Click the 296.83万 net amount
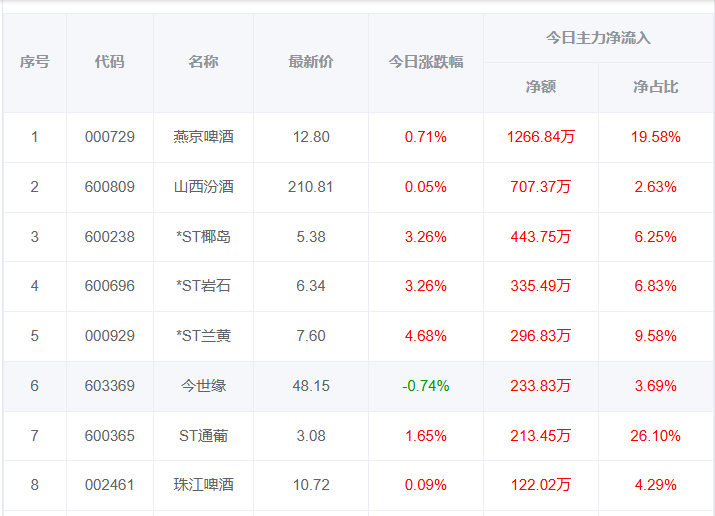Screen dimensions: 715x516 point(541,336)
